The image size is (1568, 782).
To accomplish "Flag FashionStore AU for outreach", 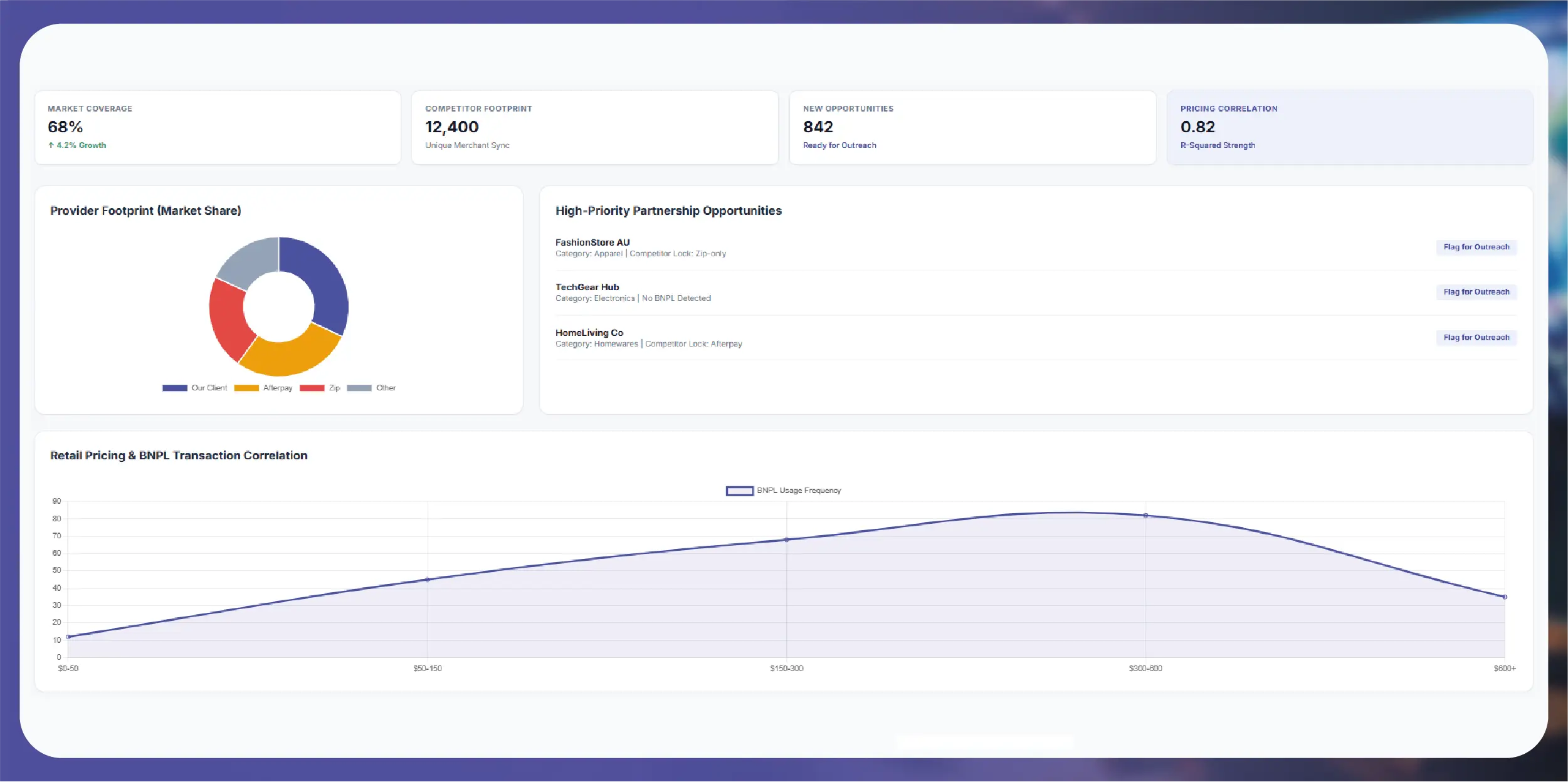I will (x=1476, y=247).
